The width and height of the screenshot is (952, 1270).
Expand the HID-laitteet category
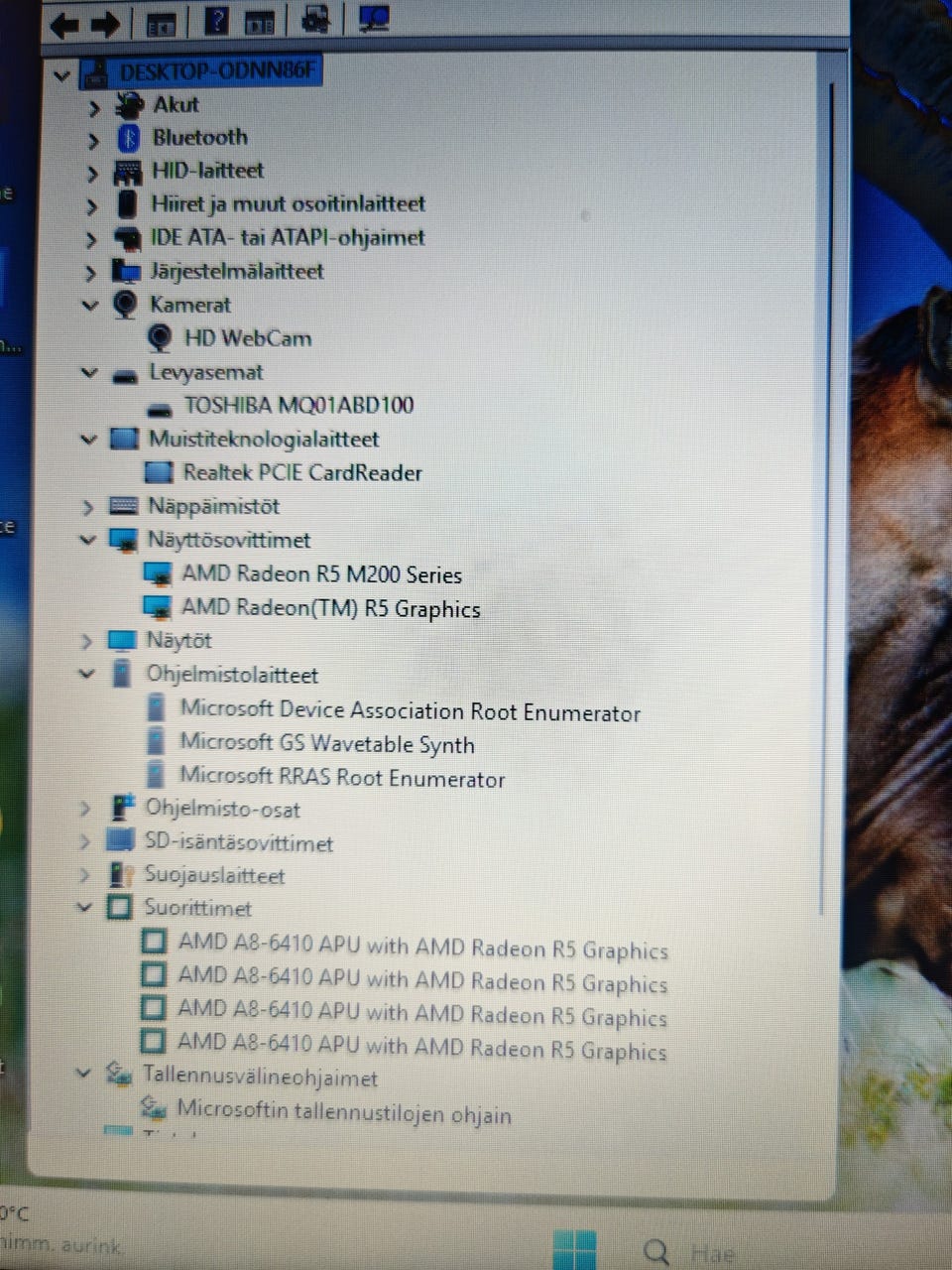[93, 174]
